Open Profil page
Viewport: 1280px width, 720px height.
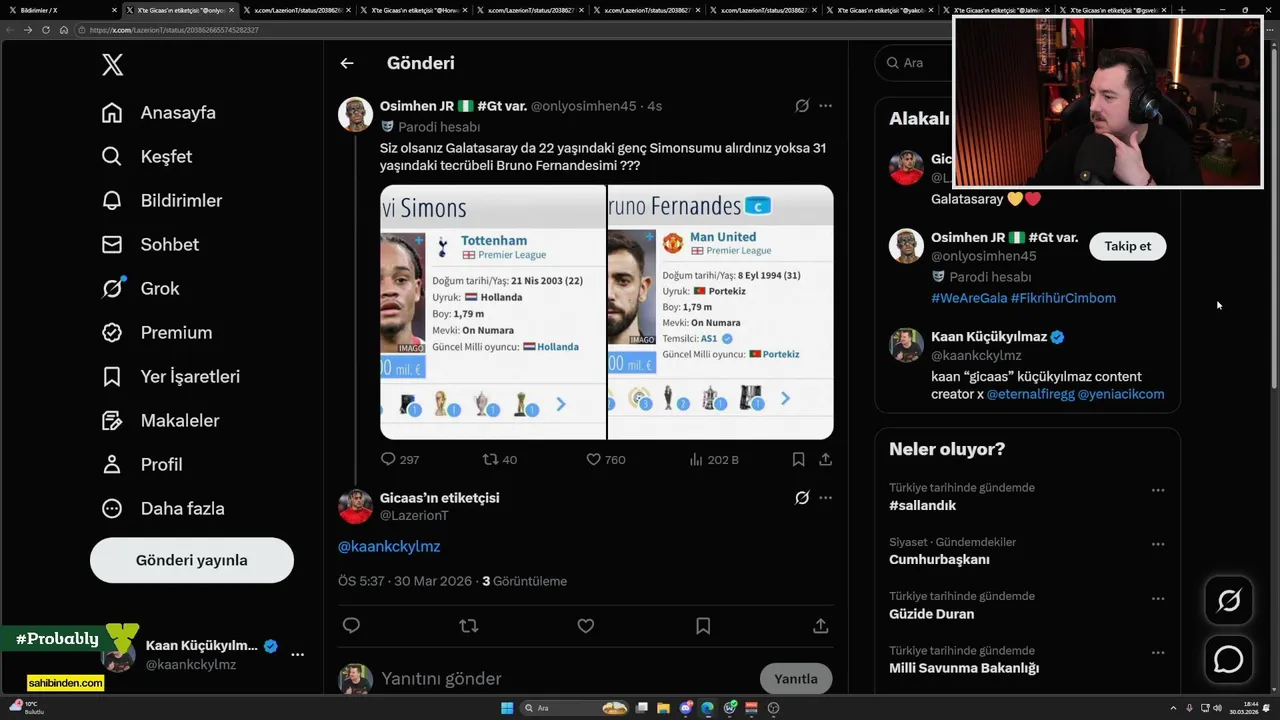142,465
